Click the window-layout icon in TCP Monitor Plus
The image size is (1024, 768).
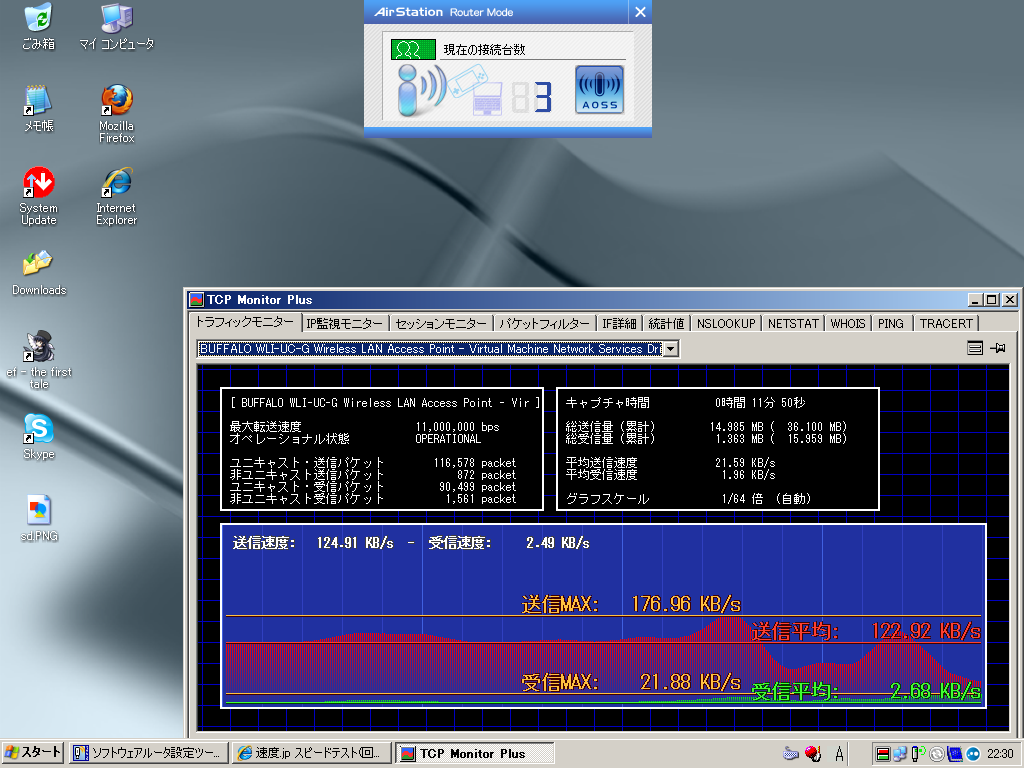coord(974,348)
